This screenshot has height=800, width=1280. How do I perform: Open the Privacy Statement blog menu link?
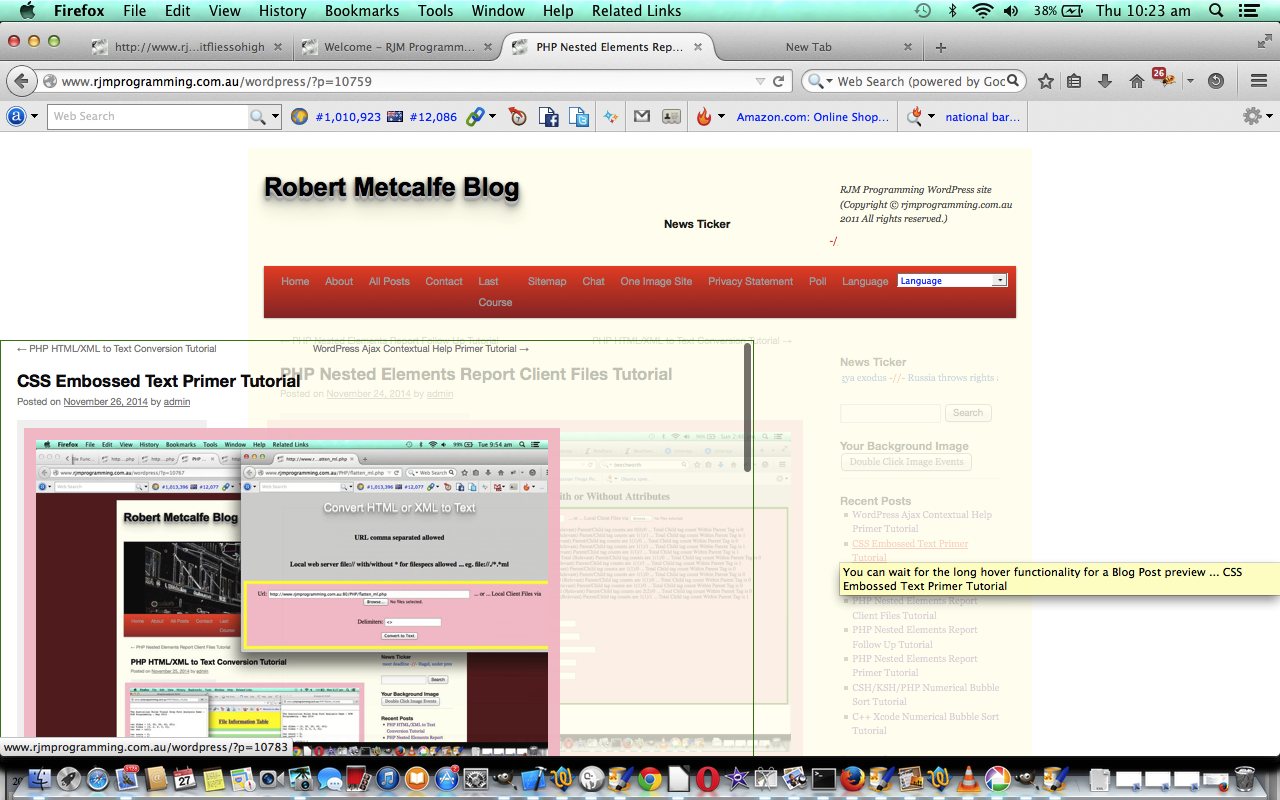pos(750,281)
